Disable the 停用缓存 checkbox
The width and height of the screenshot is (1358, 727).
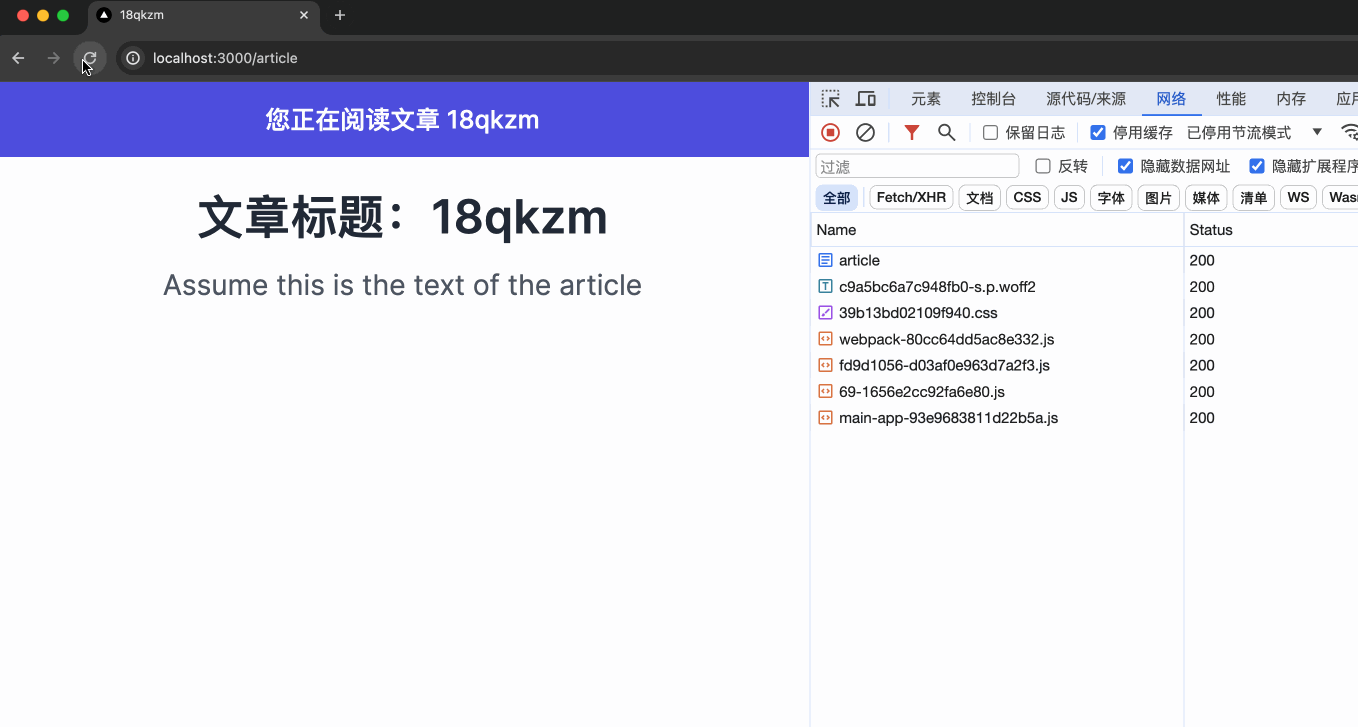pos(1097,131)
